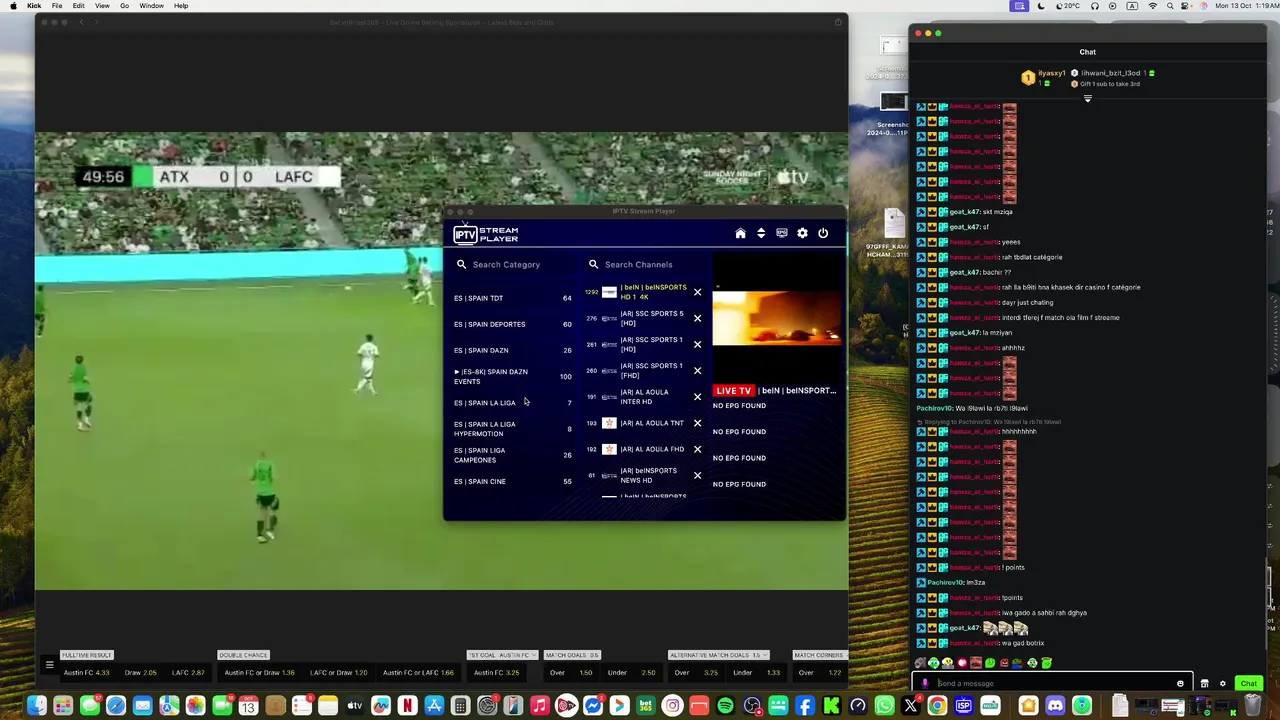Open Netflix from the Dock
This screenshot has height=720, width=1280.
point(407,707)
